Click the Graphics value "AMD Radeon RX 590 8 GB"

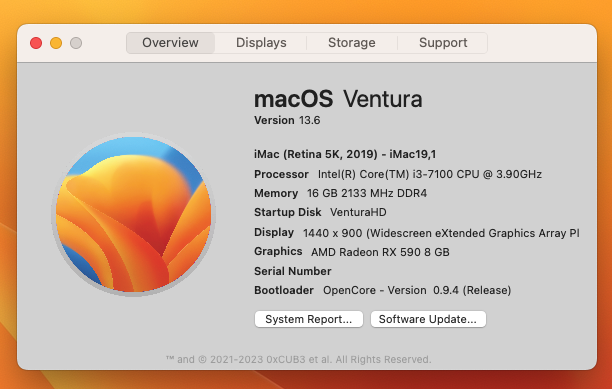[380, 252]
